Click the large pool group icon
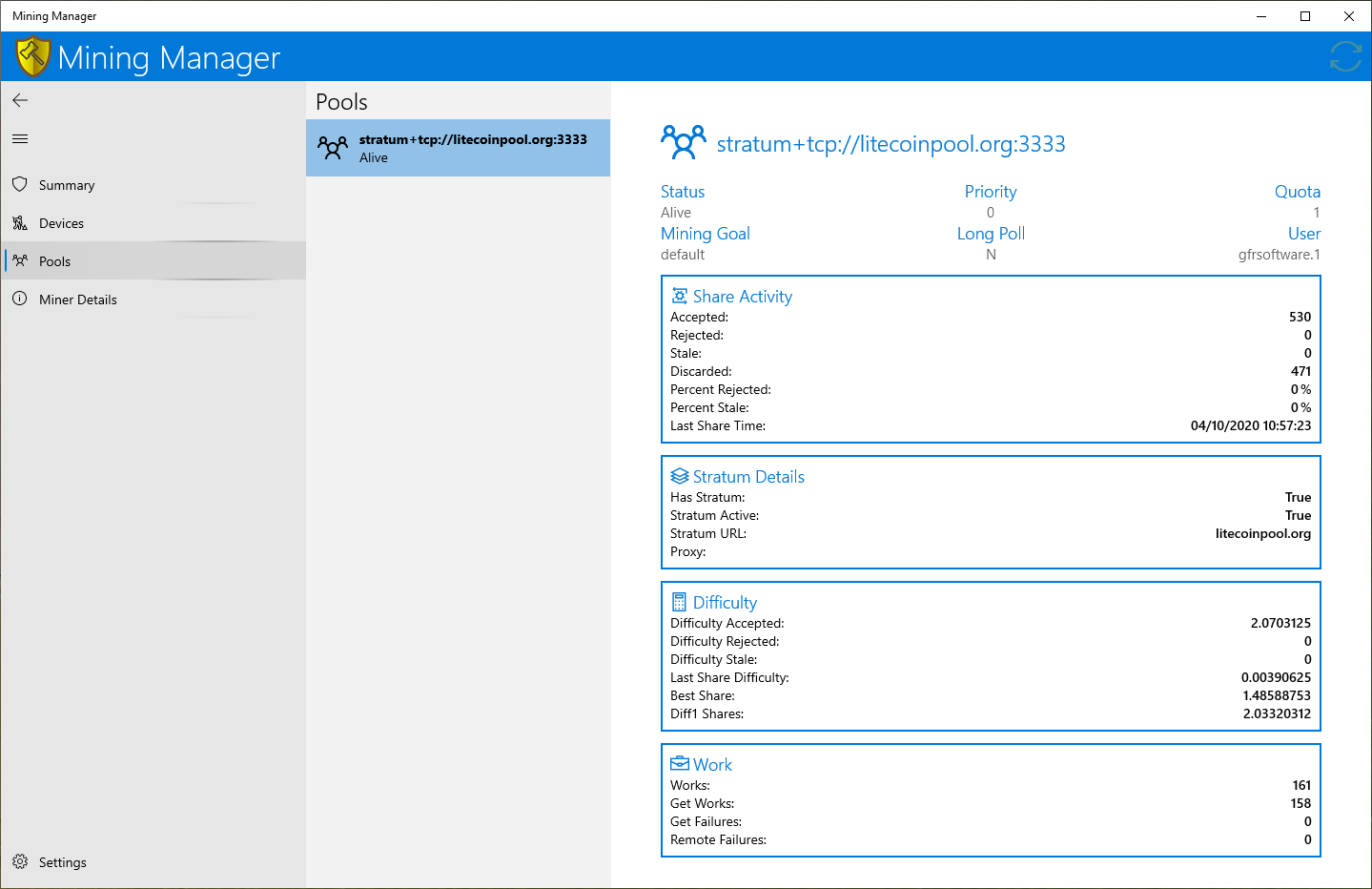 coord(684,142)
